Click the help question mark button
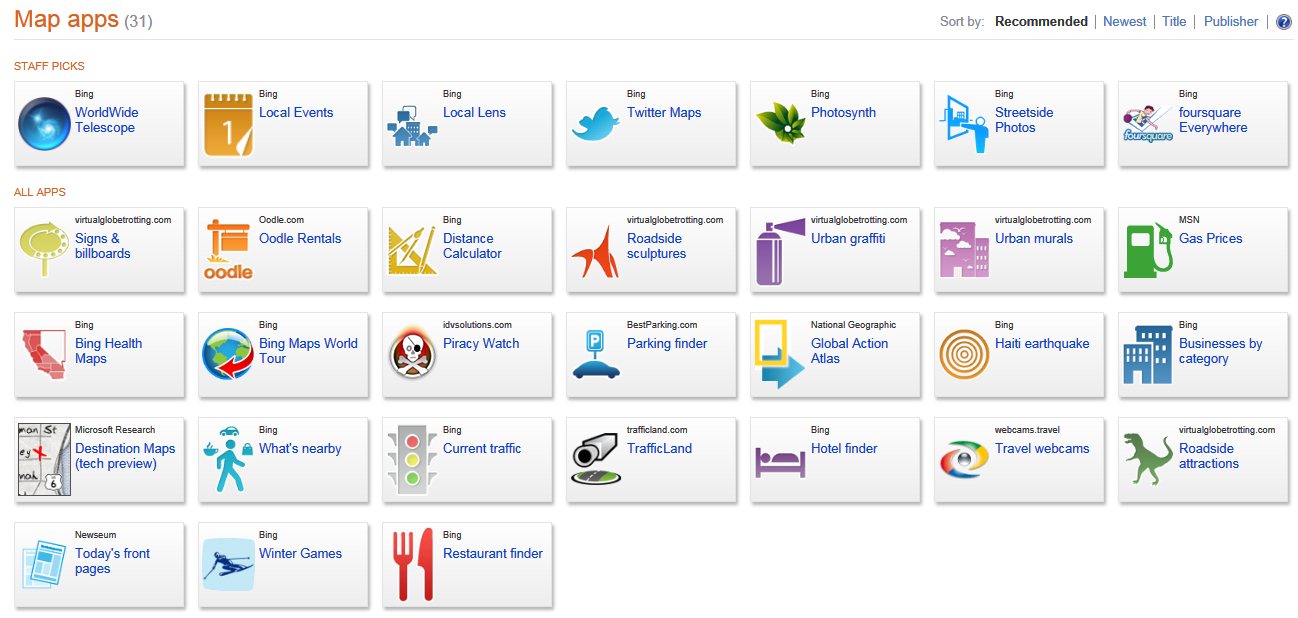The image size is (1298, 618). [x=1283, y=20]
